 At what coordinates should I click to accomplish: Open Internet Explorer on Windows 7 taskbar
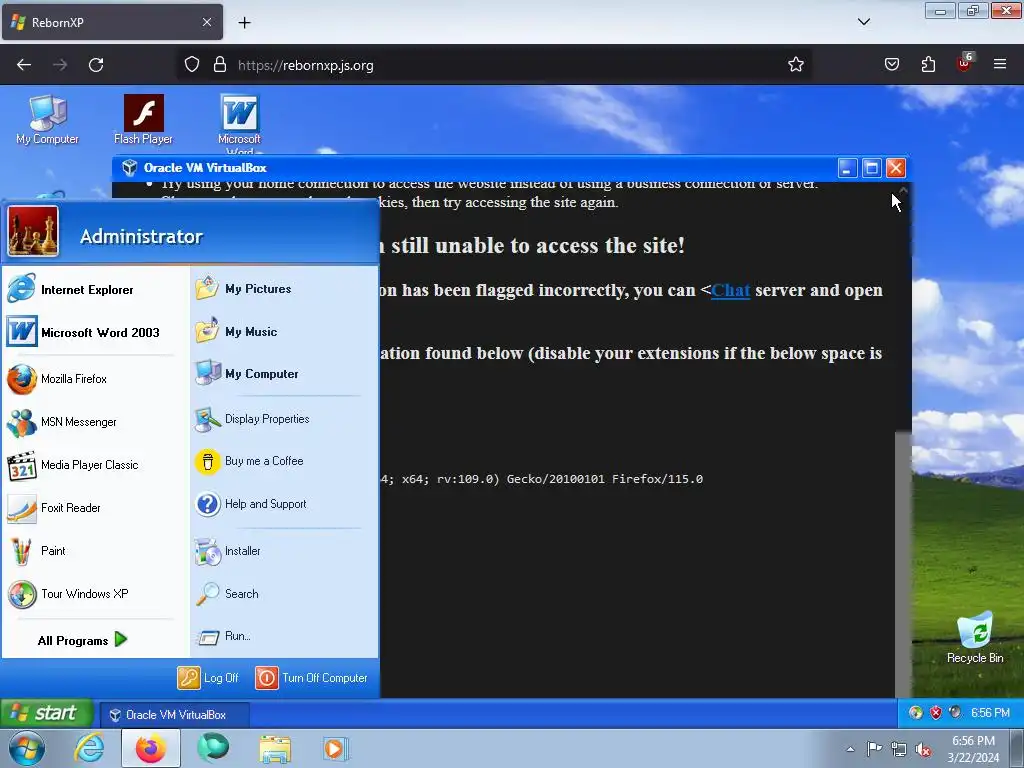[89, 748]
